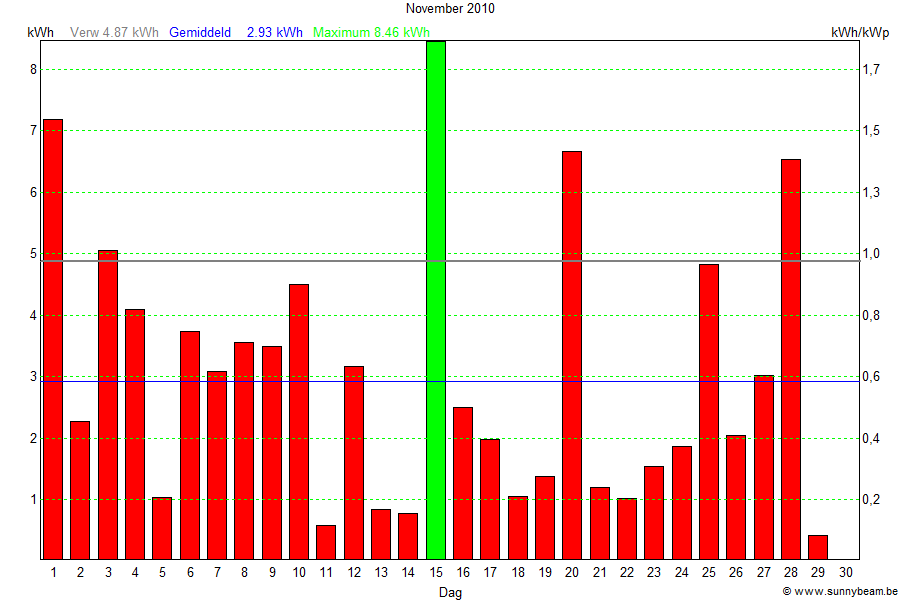Click the short red bar for day 29
Viewport: 900px width, 600px height.
818,547
